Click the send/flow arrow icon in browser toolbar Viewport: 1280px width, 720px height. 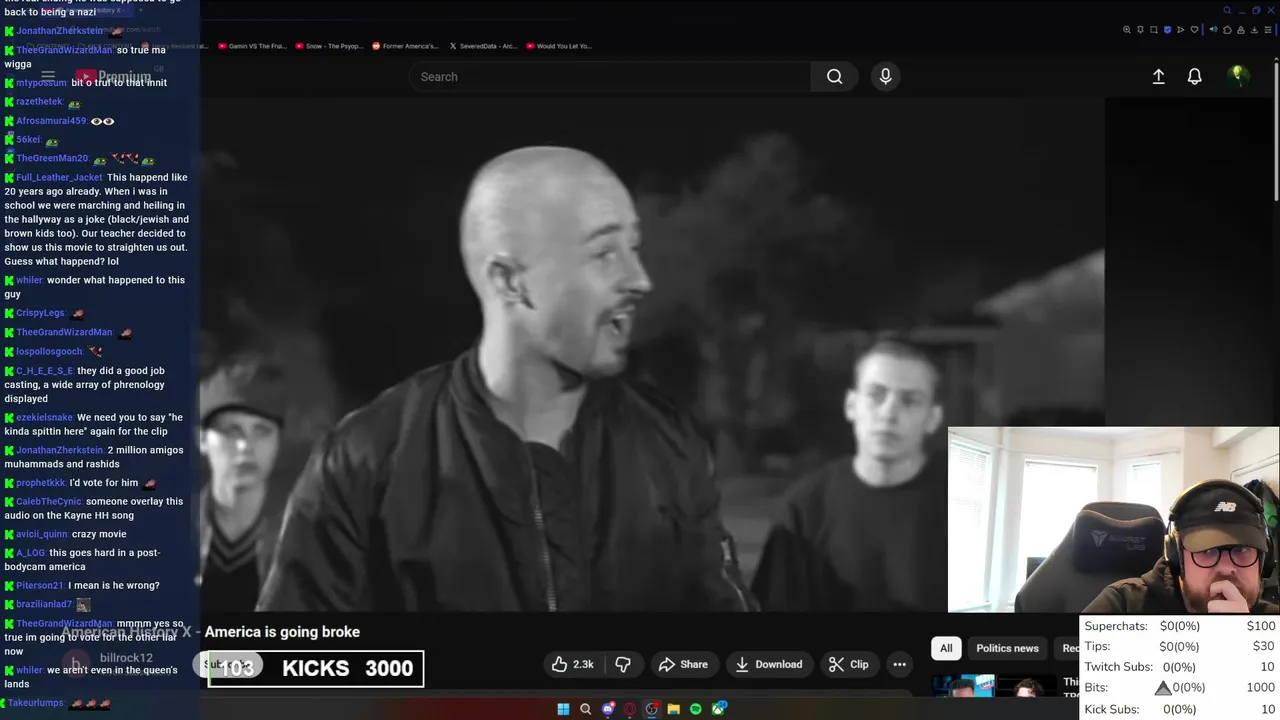point(1181,29)
